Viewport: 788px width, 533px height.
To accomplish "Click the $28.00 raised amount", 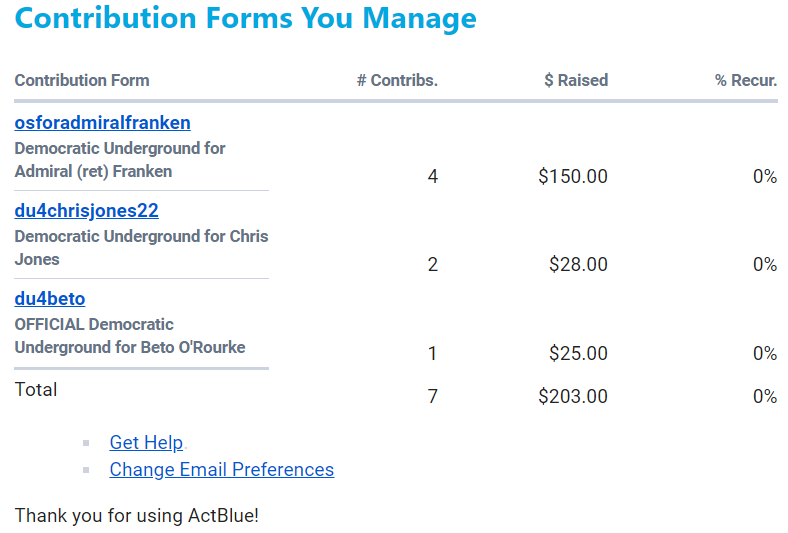I will coord(578,265).
